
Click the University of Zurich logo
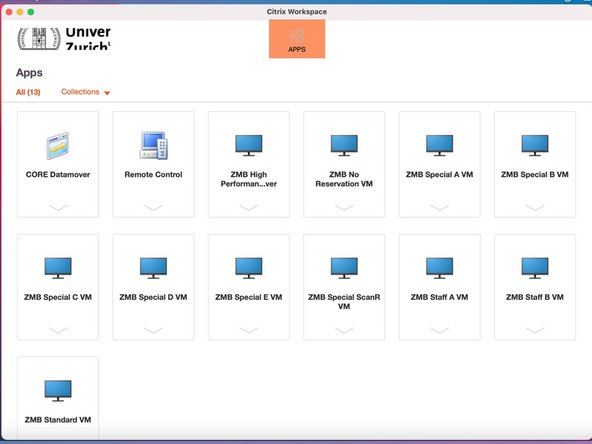coord(64,39)
